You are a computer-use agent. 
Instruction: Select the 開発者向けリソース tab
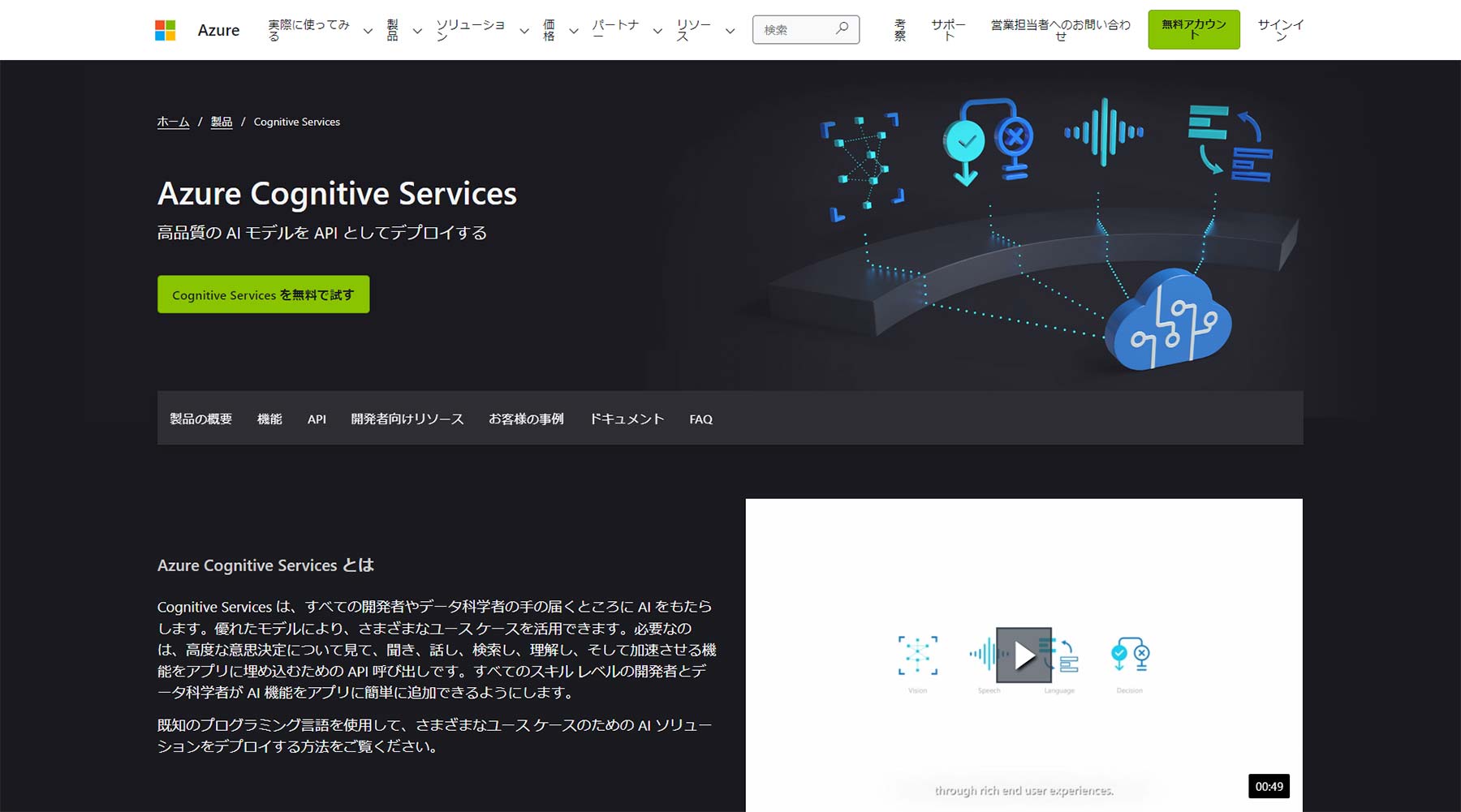click(x=407, y=419)
